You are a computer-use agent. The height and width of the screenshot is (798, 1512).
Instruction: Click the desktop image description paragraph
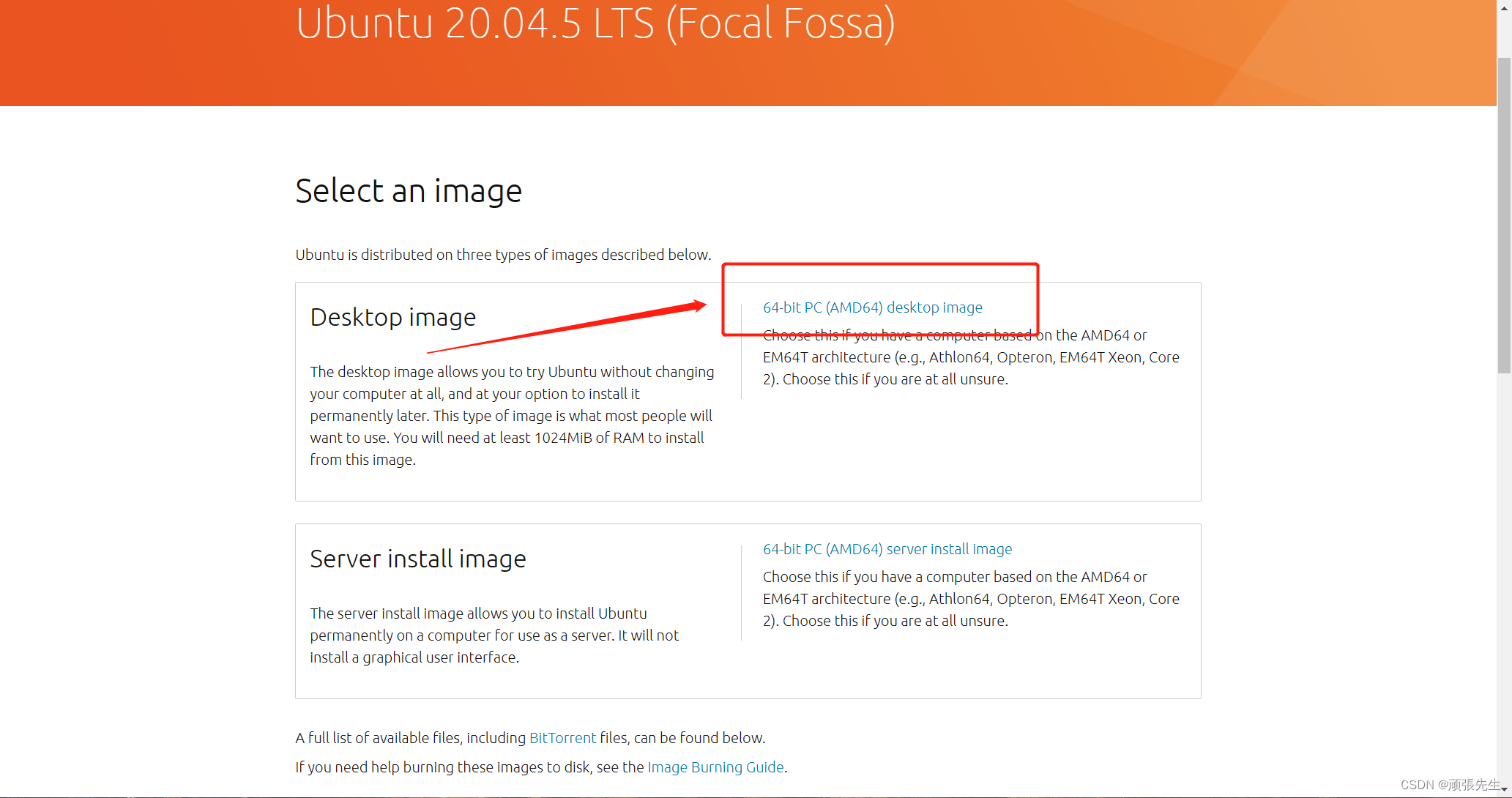[x=511, y=416]
